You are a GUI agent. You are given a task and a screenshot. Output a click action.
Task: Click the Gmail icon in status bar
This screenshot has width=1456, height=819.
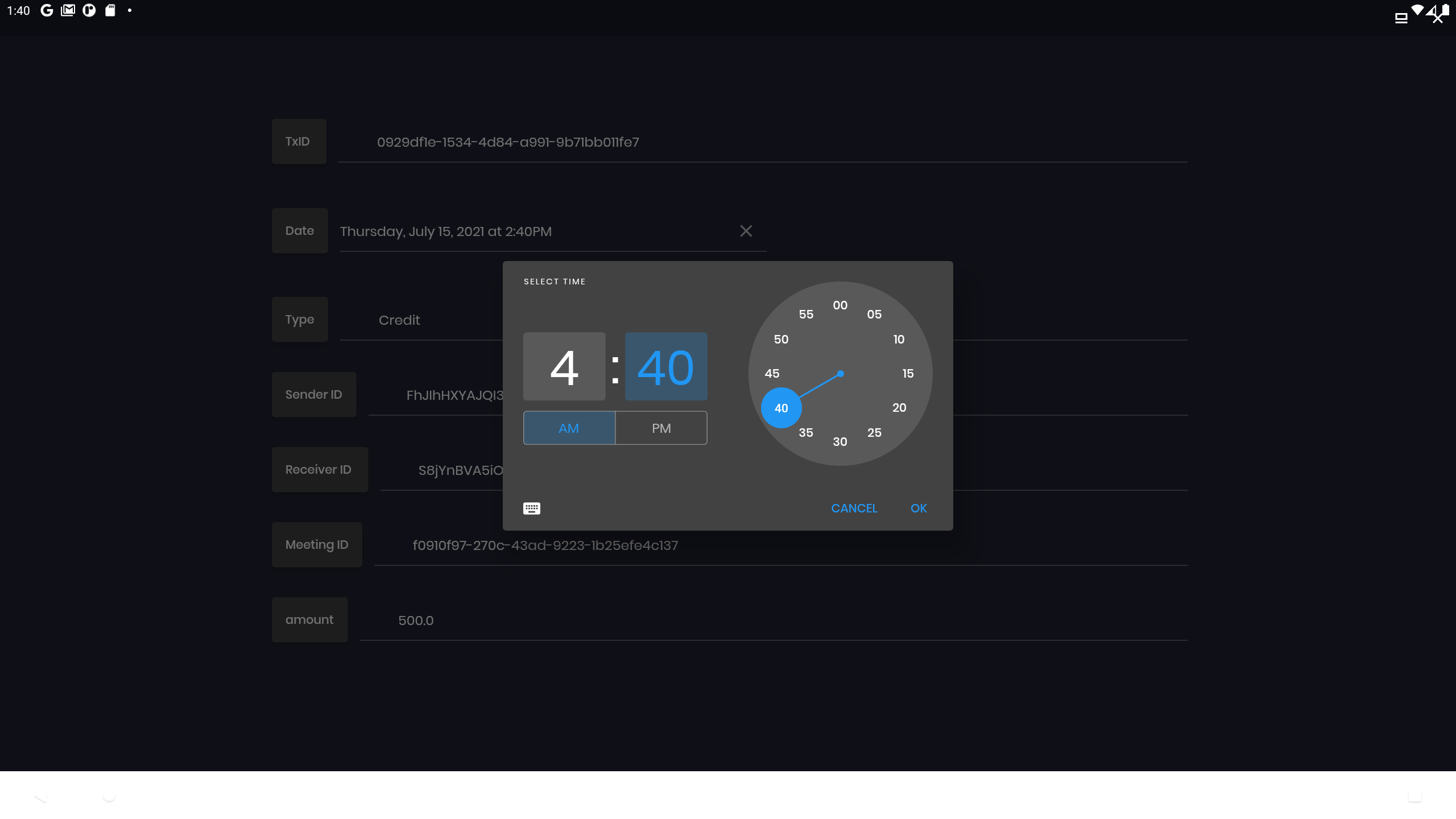(x=68, y=10)
